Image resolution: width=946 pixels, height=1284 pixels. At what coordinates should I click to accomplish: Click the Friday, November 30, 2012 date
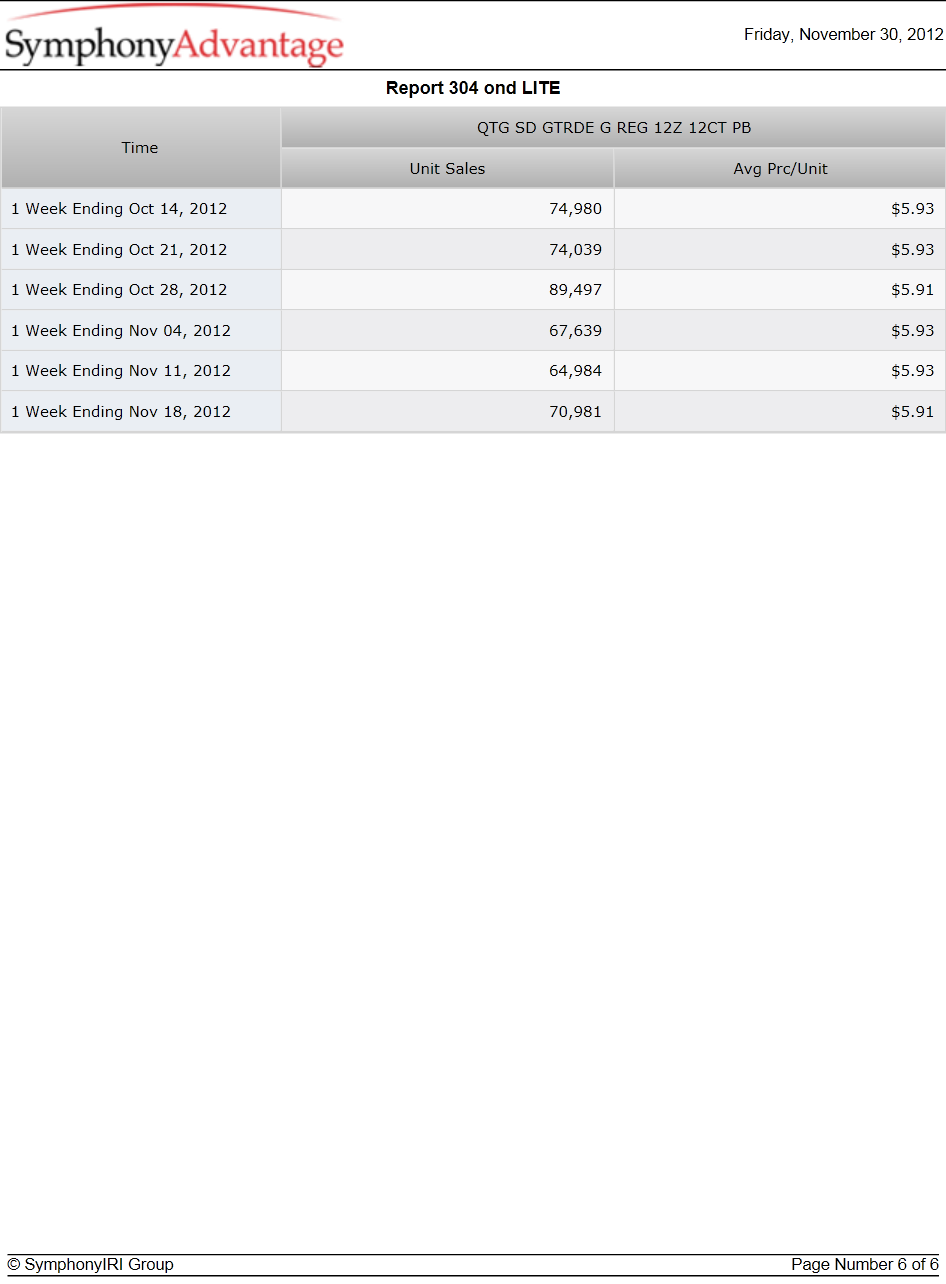tap(843, 35)
